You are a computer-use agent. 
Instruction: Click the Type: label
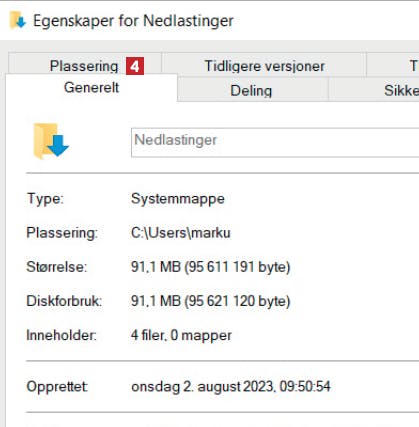45,199
